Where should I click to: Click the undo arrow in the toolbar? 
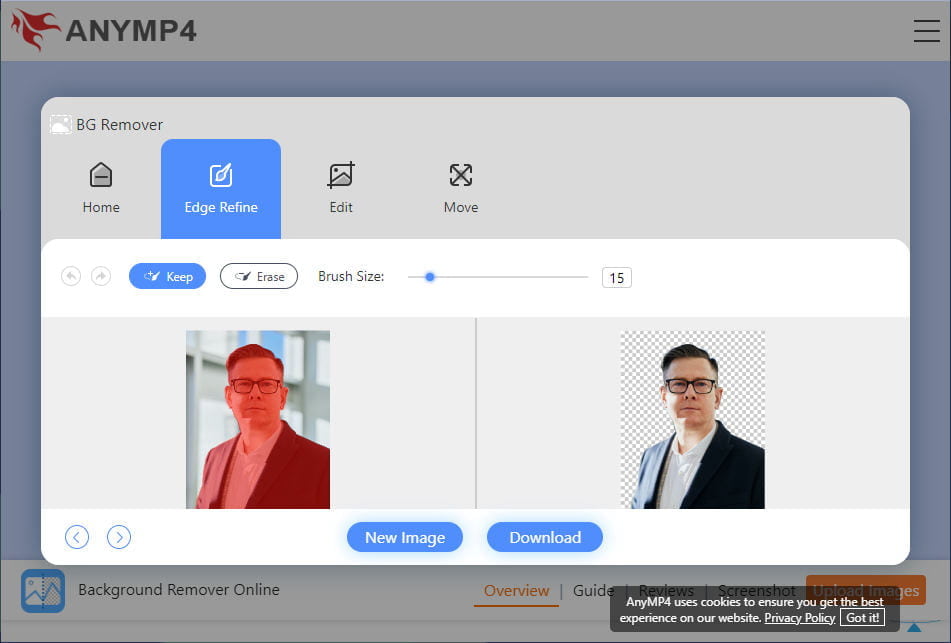coord(71,276)
